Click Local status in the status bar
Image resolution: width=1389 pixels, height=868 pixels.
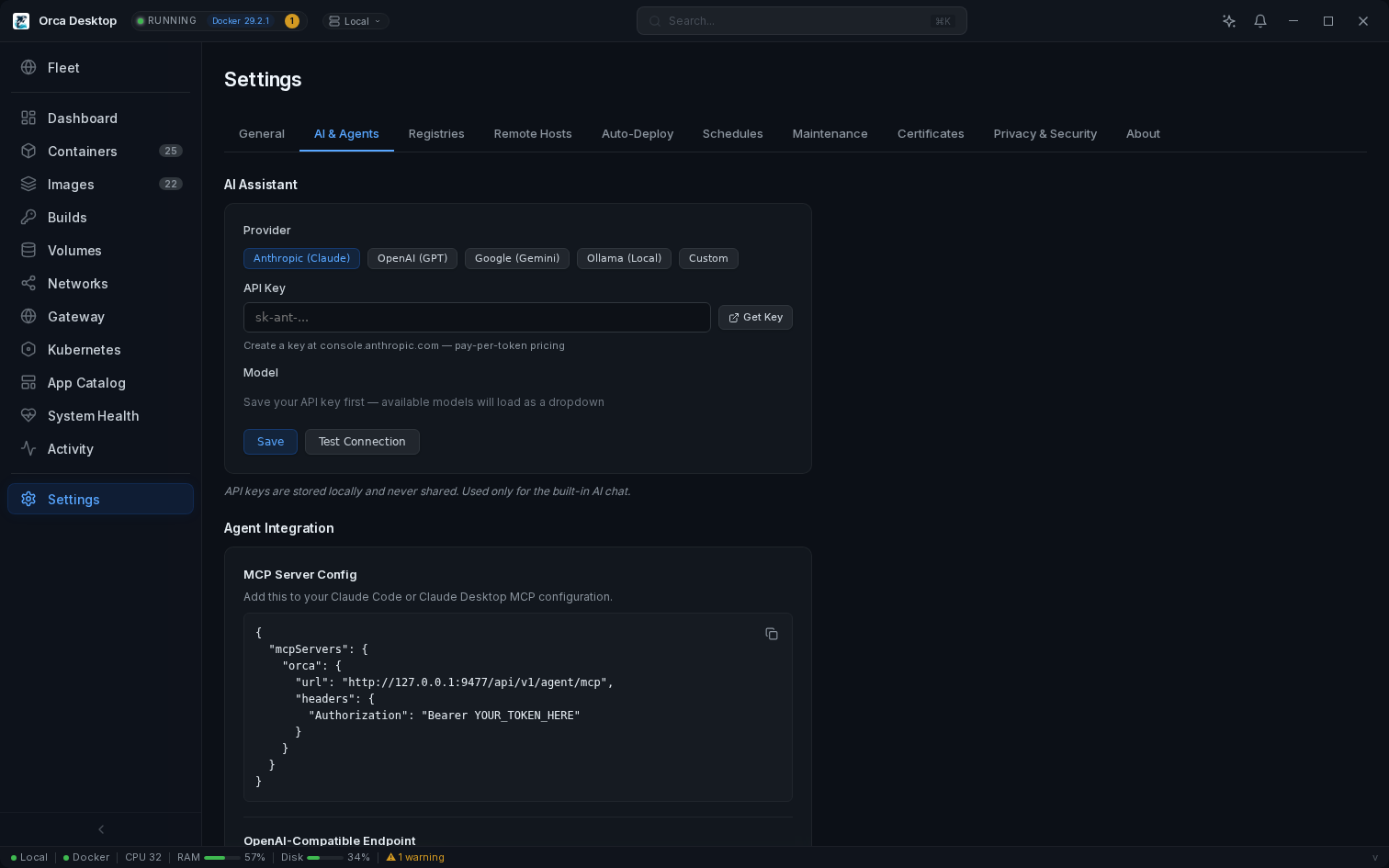pyautogui.click(x=29, y=857)
